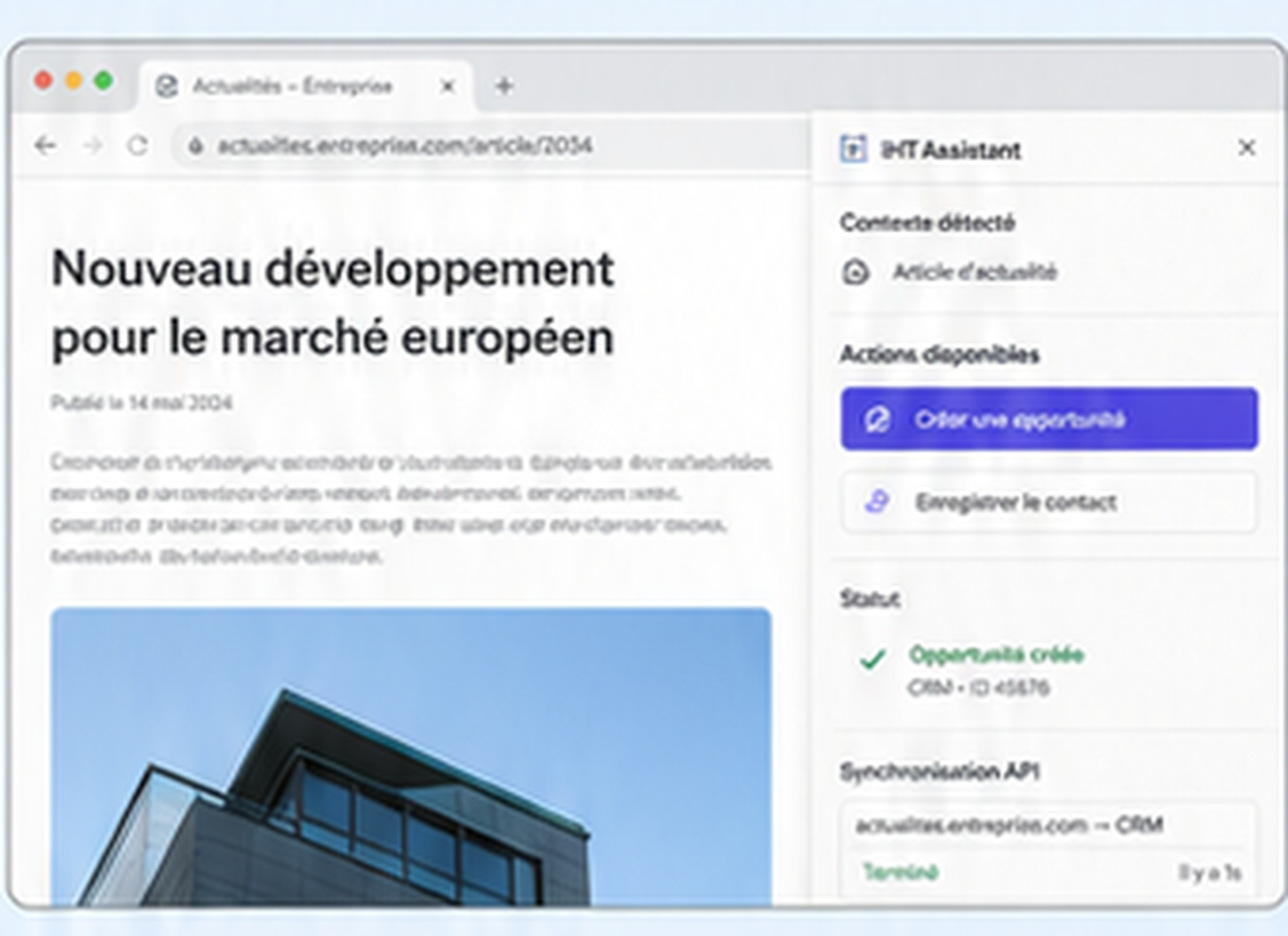This screenshot has width=1288, height=936.
Task: Click the green checkmark status icon
Action: (x=872, y=658)
